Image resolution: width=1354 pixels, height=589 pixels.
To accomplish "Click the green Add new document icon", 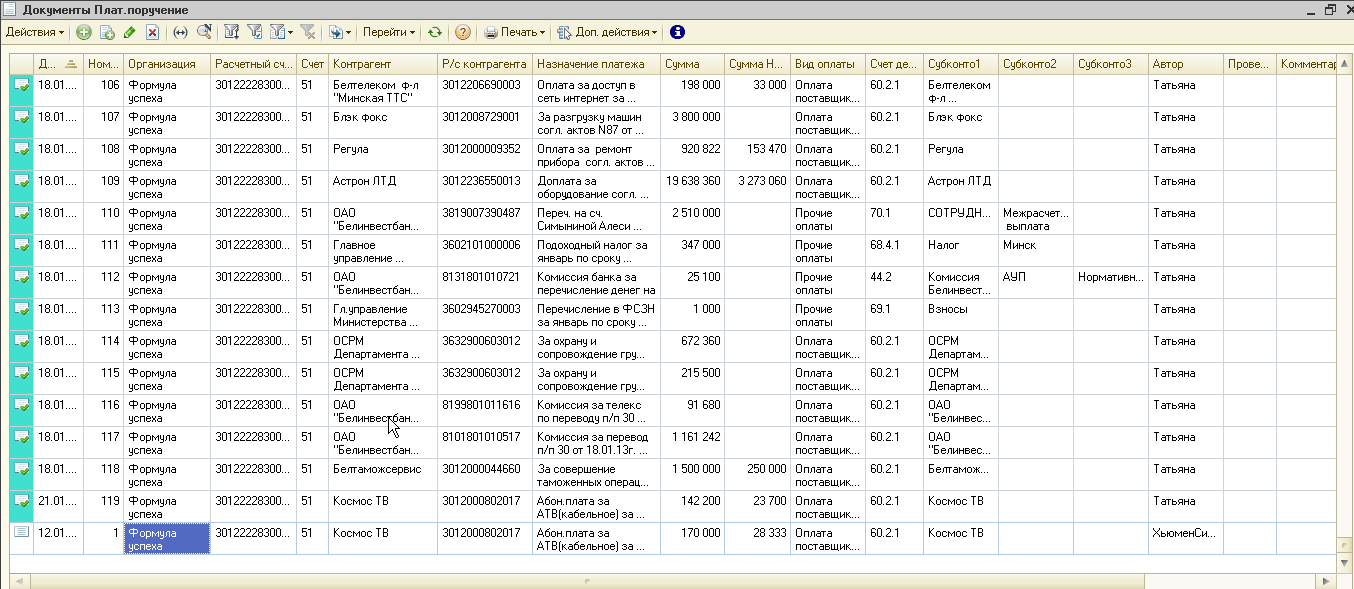I will click(84, 32).
